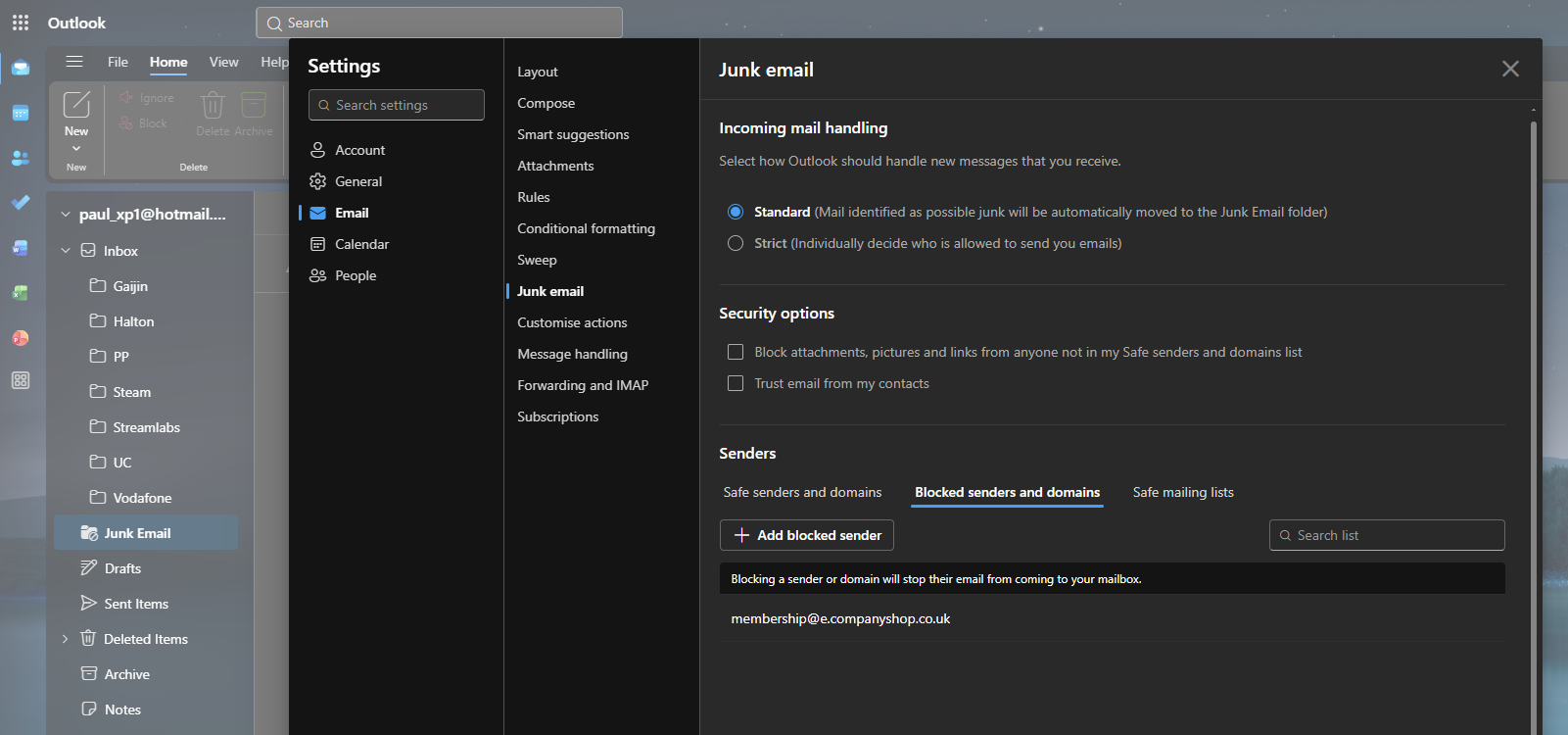The width and height of the screenshot is (1568, 735).
Task: Open the Help ribbon tab
Action: click(274, 62)
